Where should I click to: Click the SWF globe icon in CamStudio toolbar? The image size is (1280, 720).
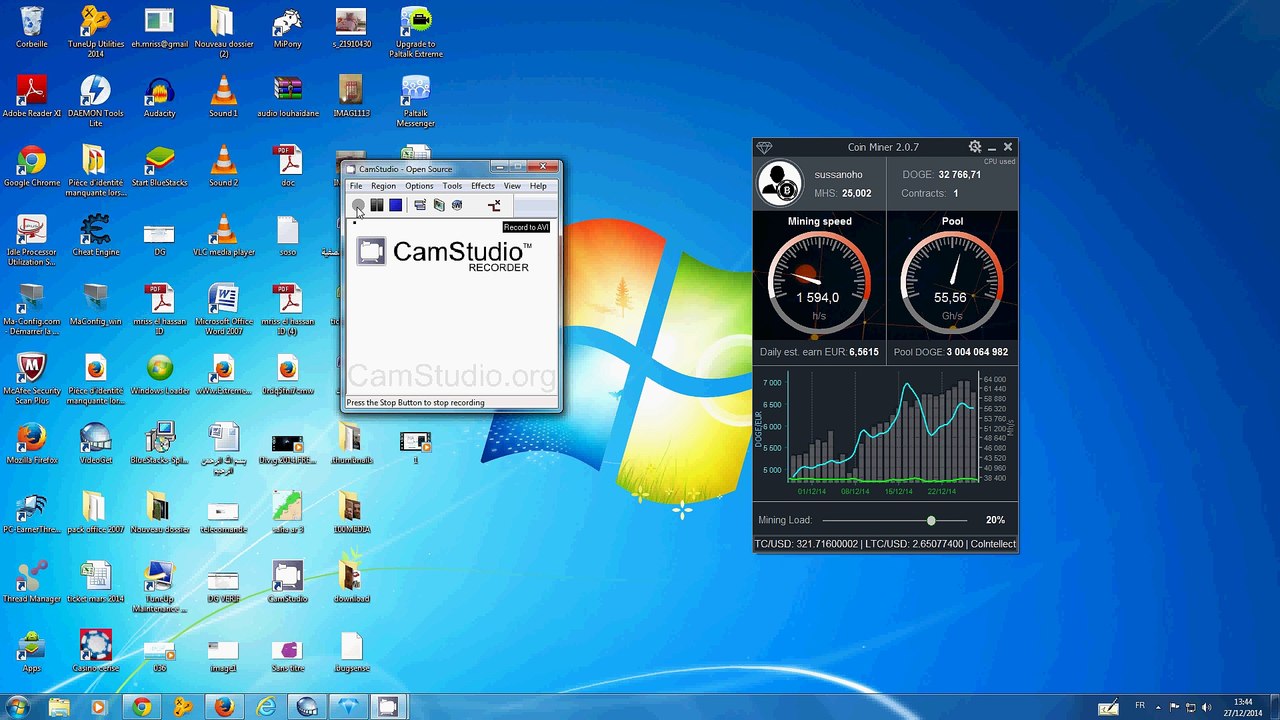pos(457,205)
